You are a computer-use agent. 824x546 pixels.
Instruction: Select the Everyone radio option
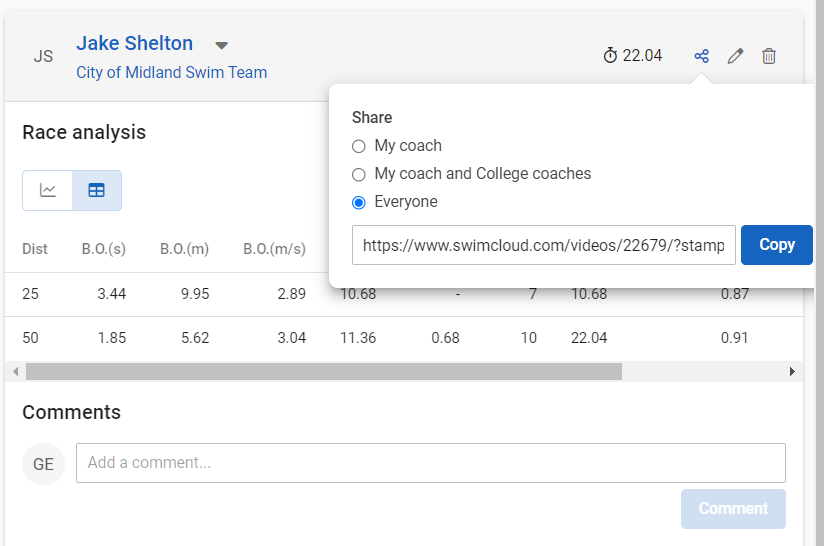tap(358, 202)
